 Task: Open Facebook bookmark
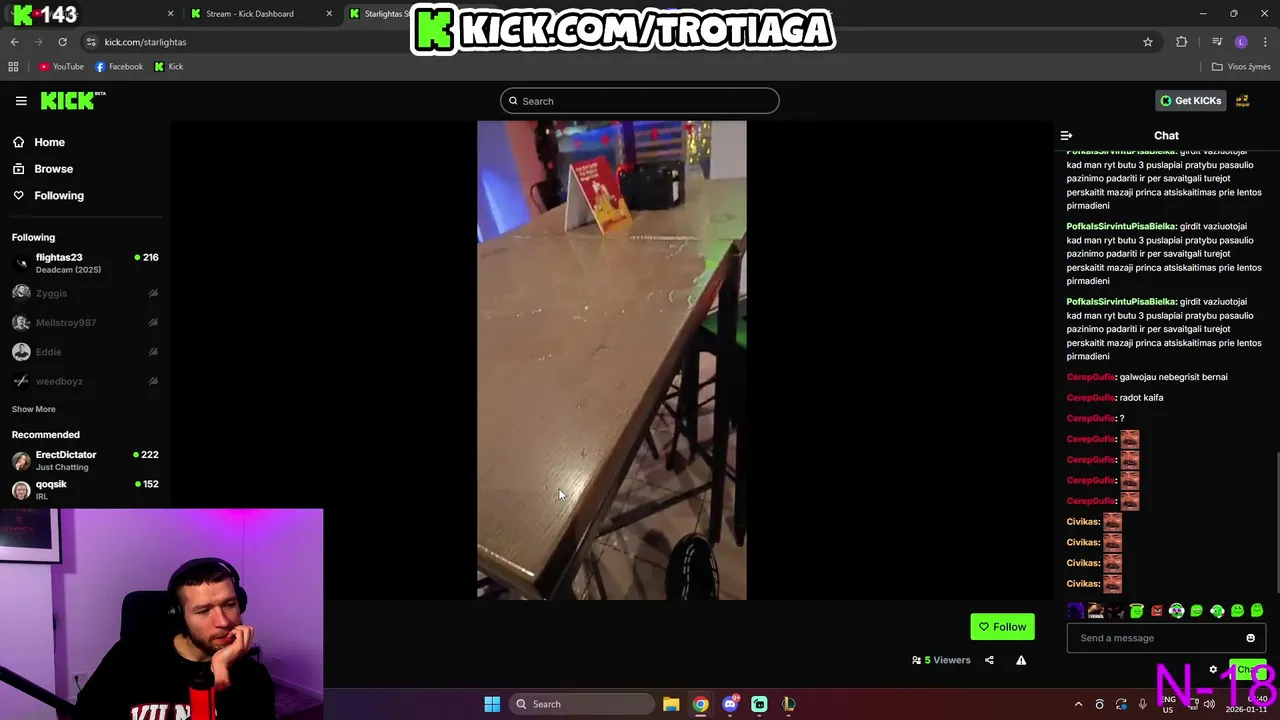click(119, 67)
